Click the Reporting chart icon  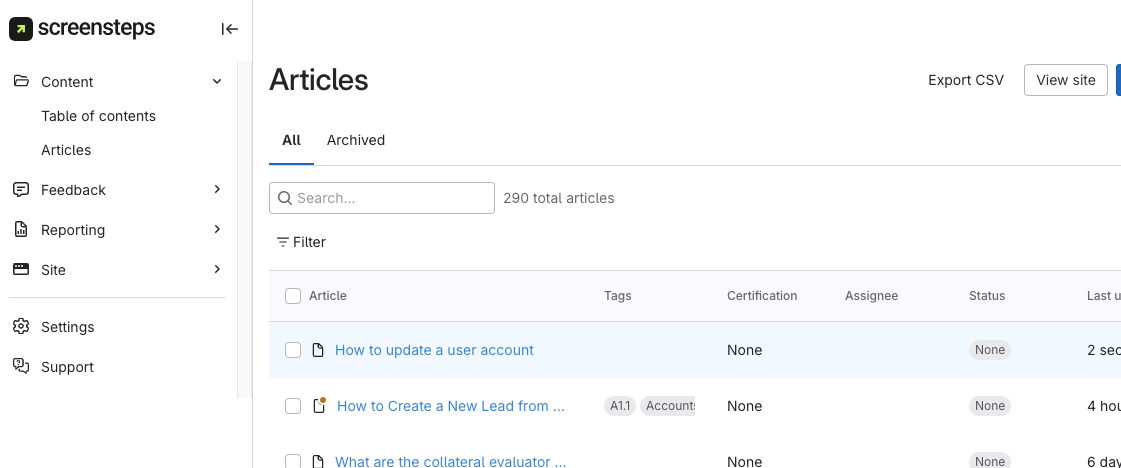(21, 230)
